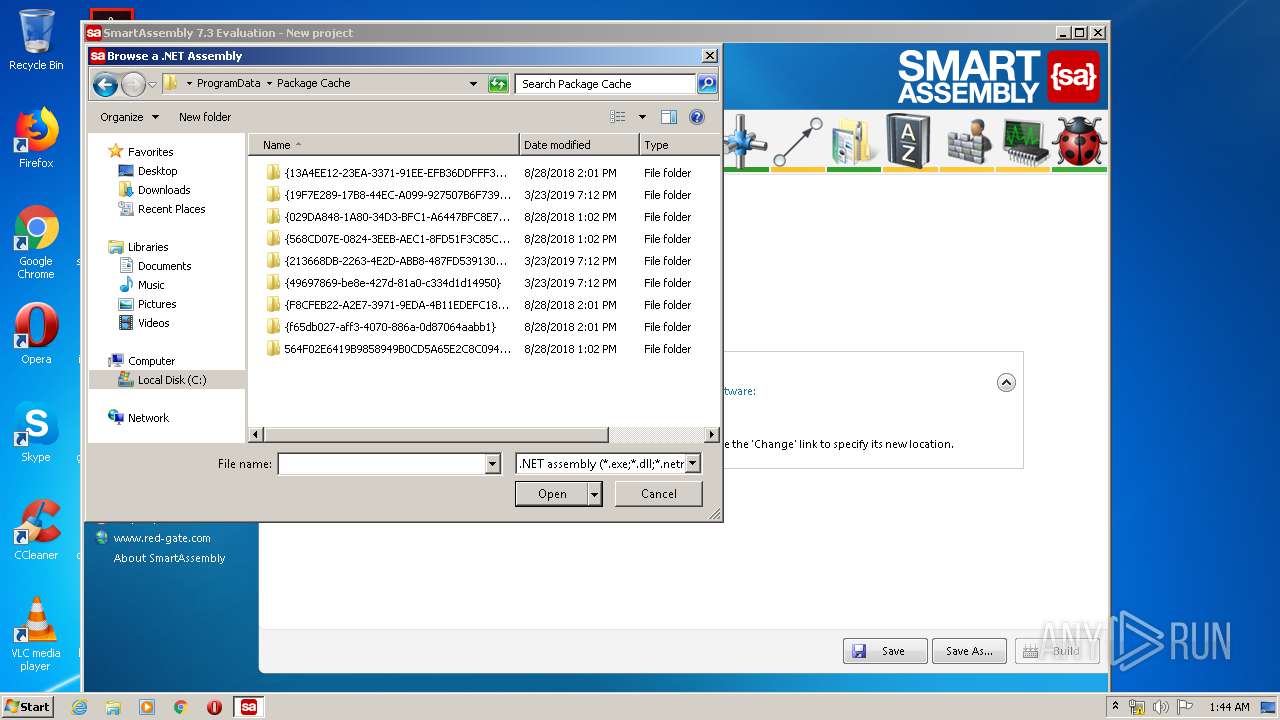Cancel the Browse assembly dialog

pyautogui.click(x=659, y=494)
